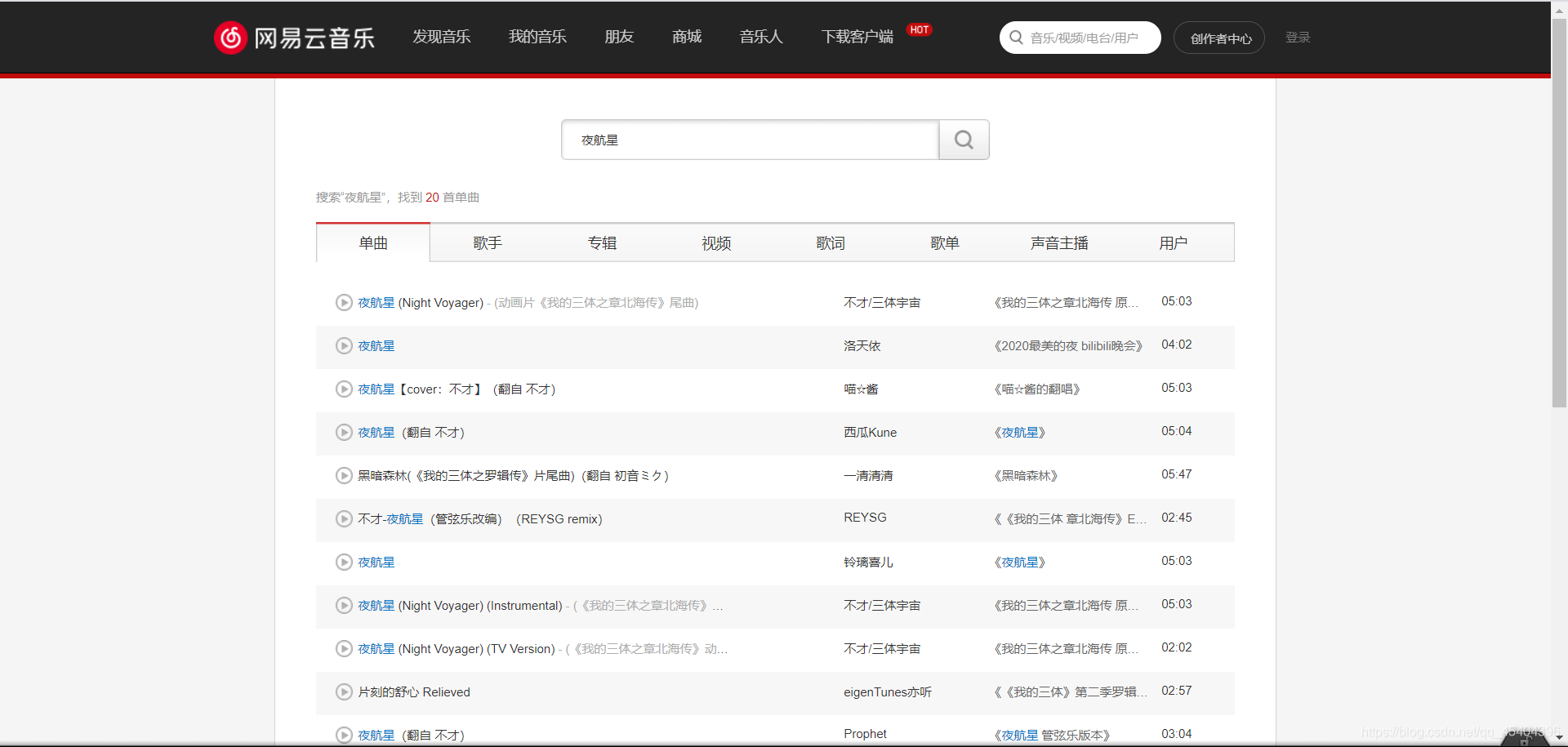
Task: Focus the top 音乐/视频/电台/用户 search box
Action: pyautogui.click(x=1080, y=38)
